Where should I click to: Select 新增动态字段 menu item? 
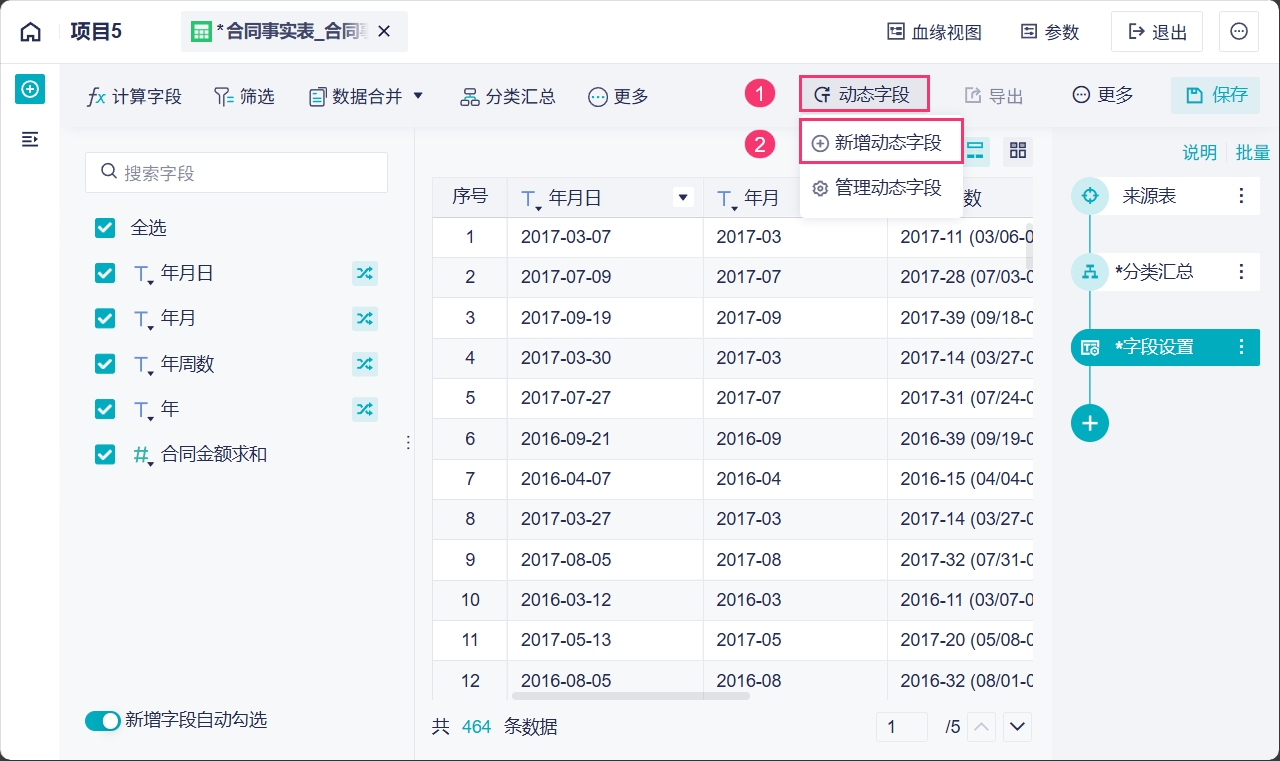pyautogui.click(x=881, y=143)
